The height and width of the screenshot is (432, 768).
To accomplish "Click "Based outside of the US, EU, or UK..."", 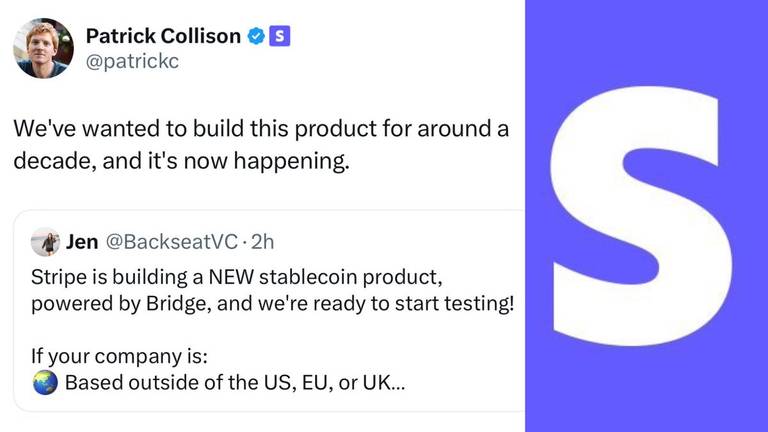I will click(x=235, y=383).
